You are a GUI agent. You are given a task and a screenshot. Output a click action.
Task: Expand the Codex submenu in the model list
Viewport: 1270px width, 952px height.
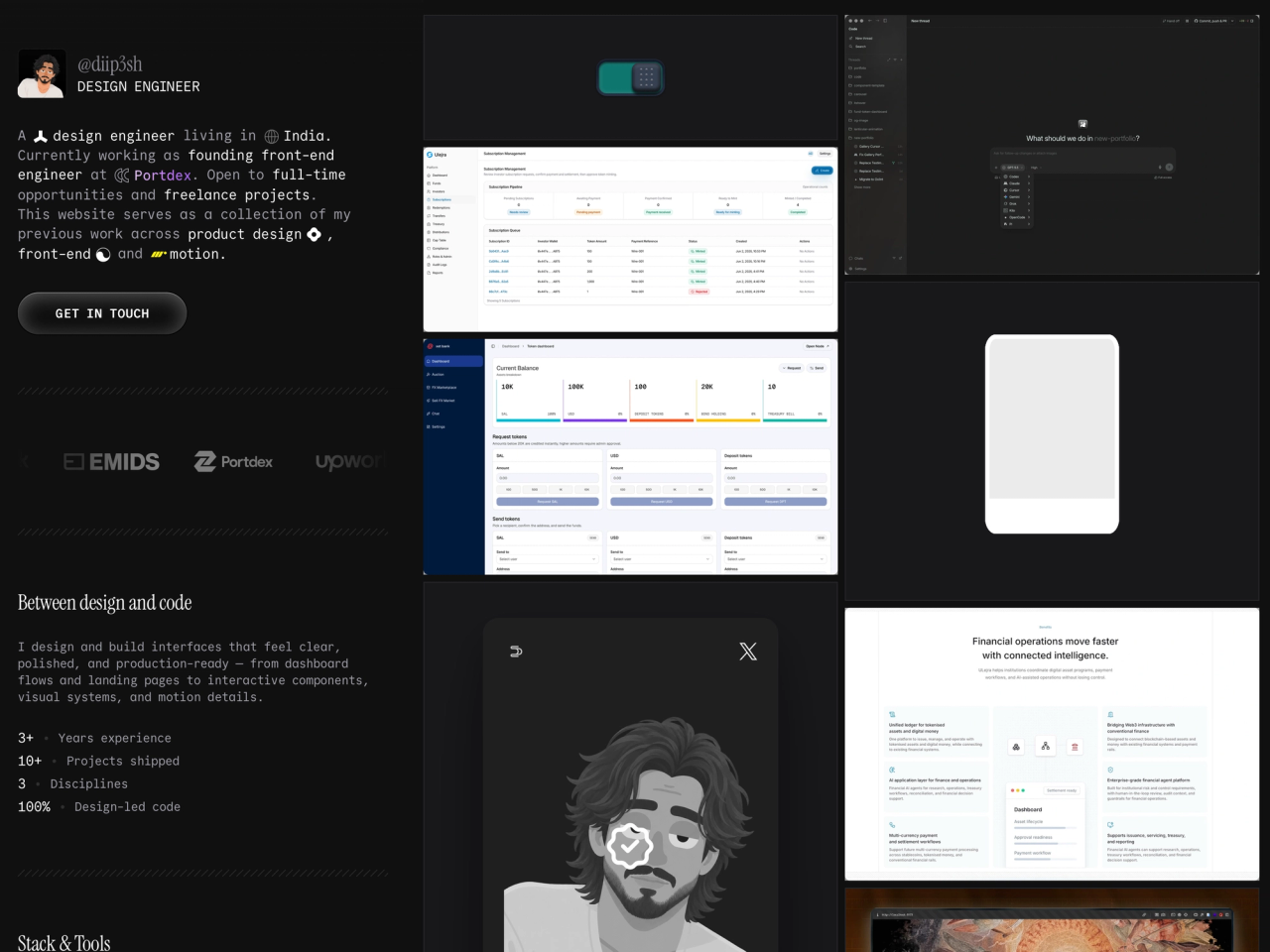[1018, 177]
